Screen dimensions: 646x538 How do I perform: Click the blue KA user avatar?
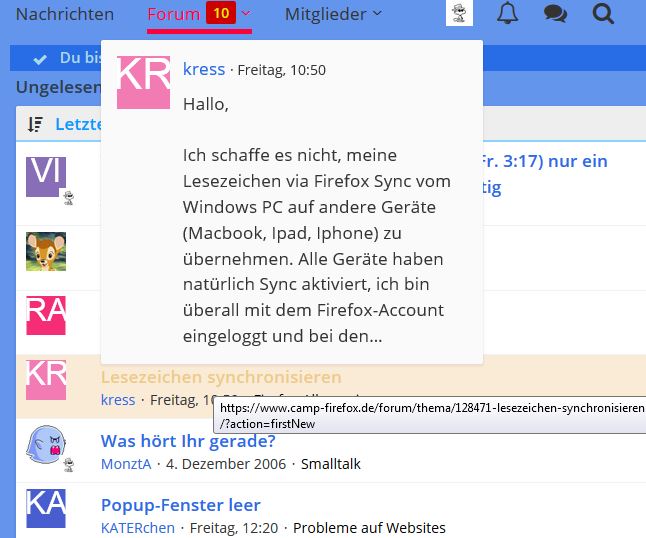coord(45,509)
